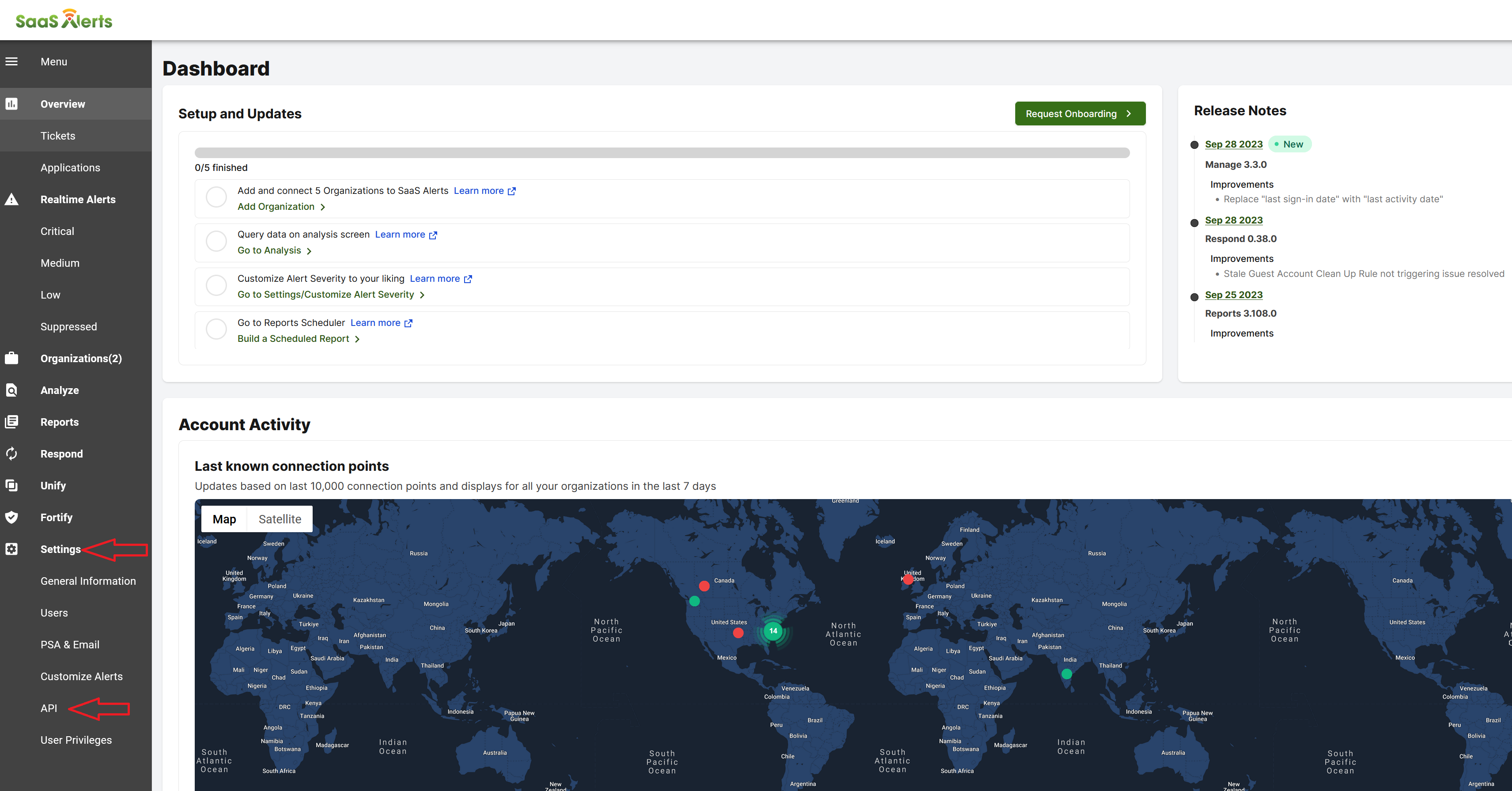Viewport: 1512px width, 791px height.
Task: Click the SaaS Alerts logo
Action: (64, 19)
